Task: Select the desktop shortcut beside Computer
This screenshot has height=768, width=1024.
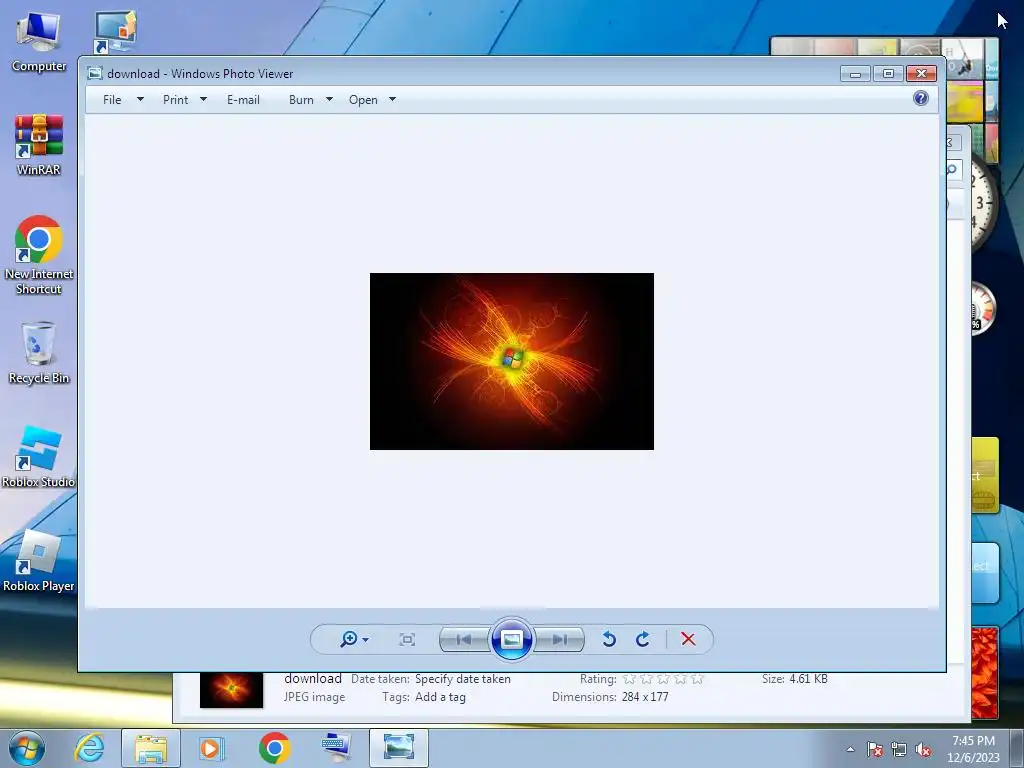Action: click(x=116, y=31)
